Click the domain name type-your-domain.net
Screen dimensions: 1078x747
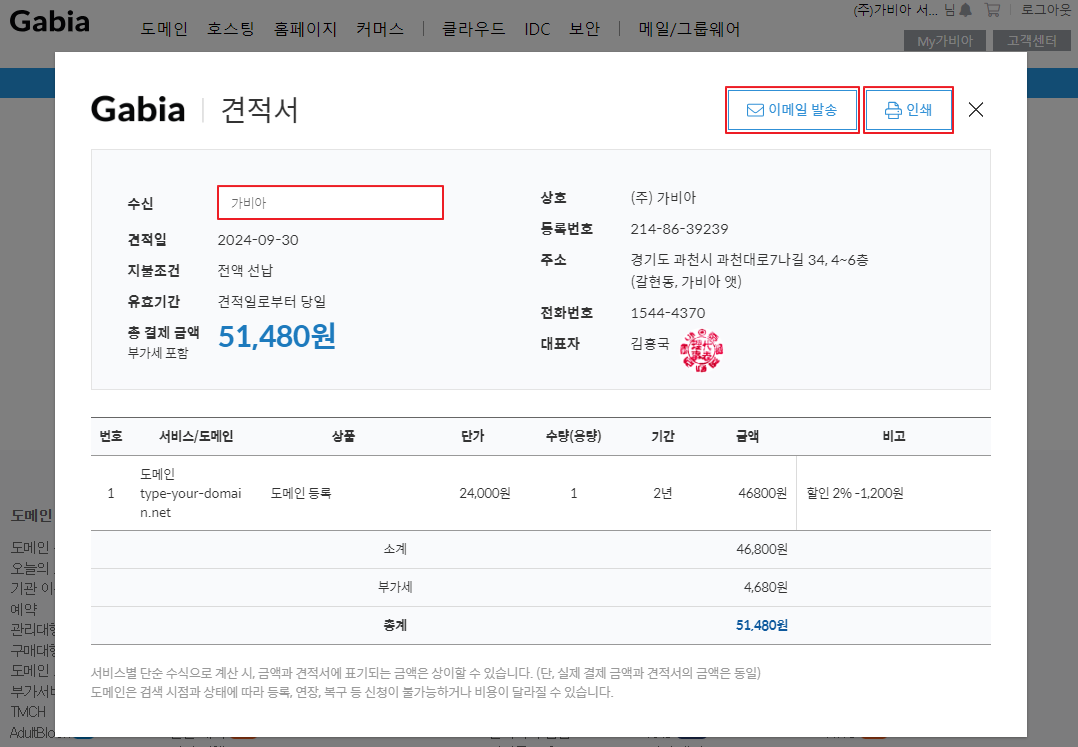pyautogui.click(x=190, y=503)
